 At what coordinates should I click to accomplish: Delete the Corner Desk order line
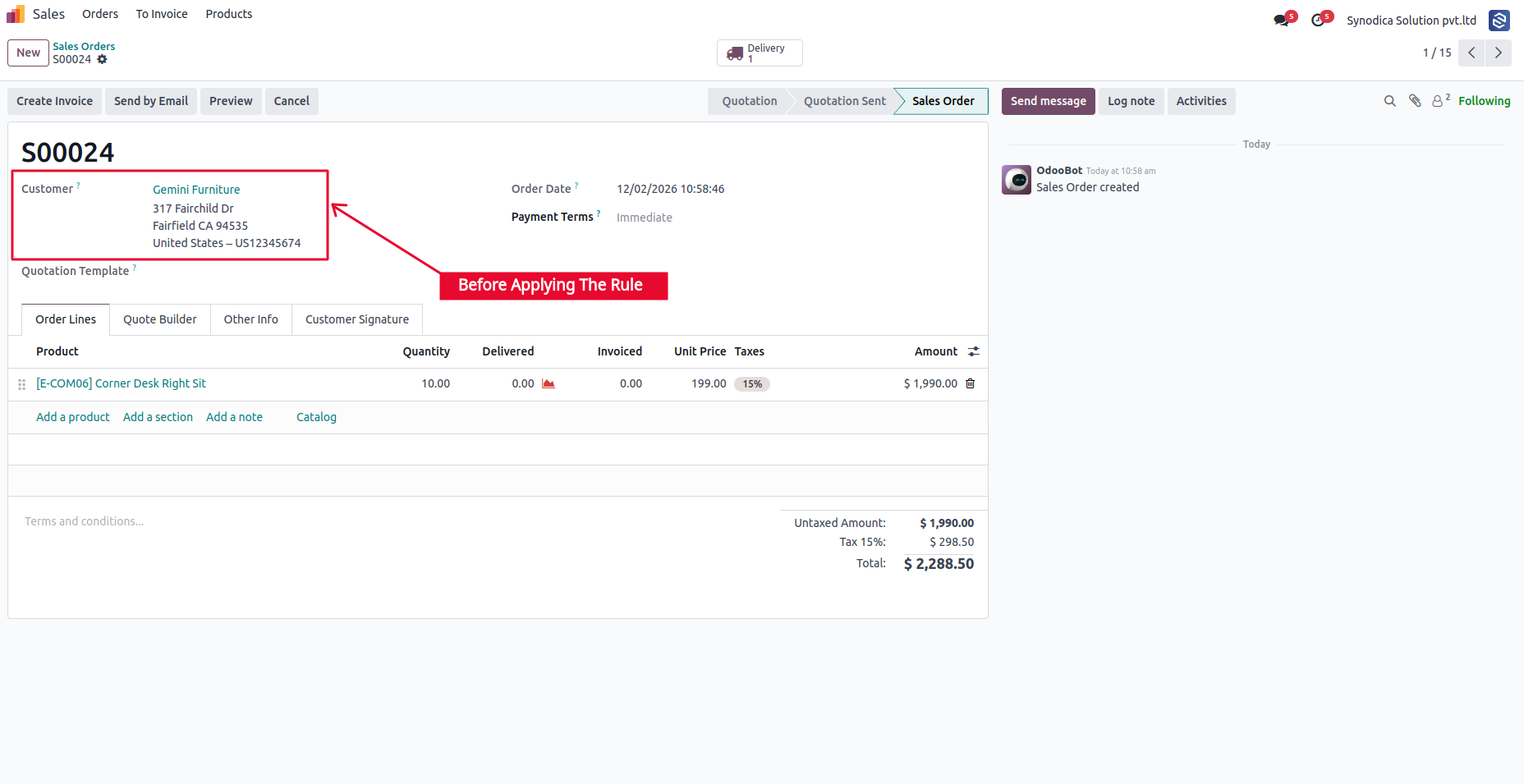pos(971,383)
